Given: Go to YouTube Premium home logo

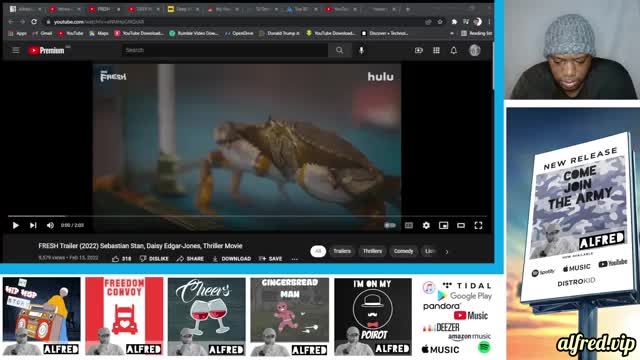Looking at the screenshot, I should 47,50.
